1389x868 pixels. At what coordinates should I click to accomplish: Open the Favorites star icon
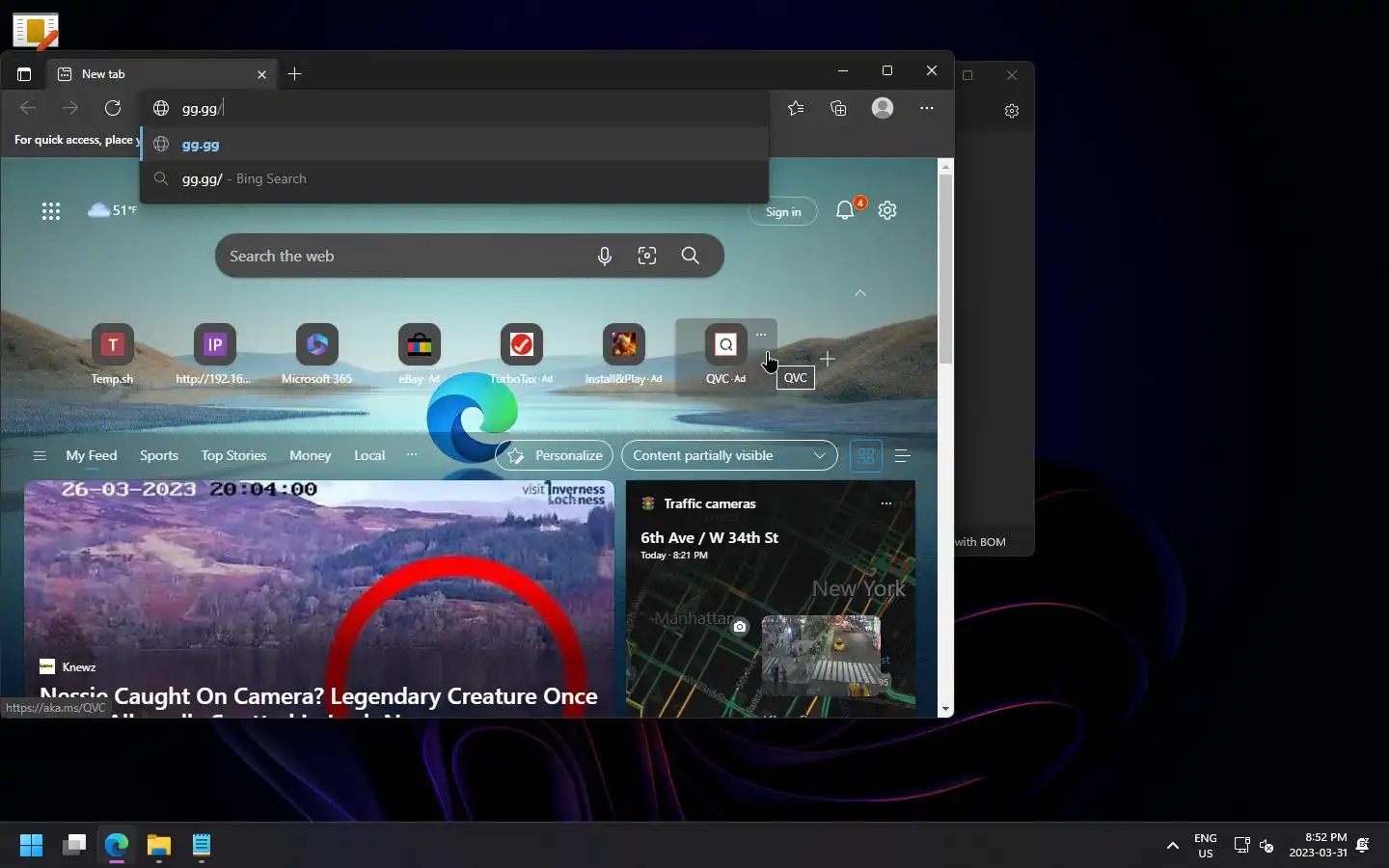coord(796,108)
